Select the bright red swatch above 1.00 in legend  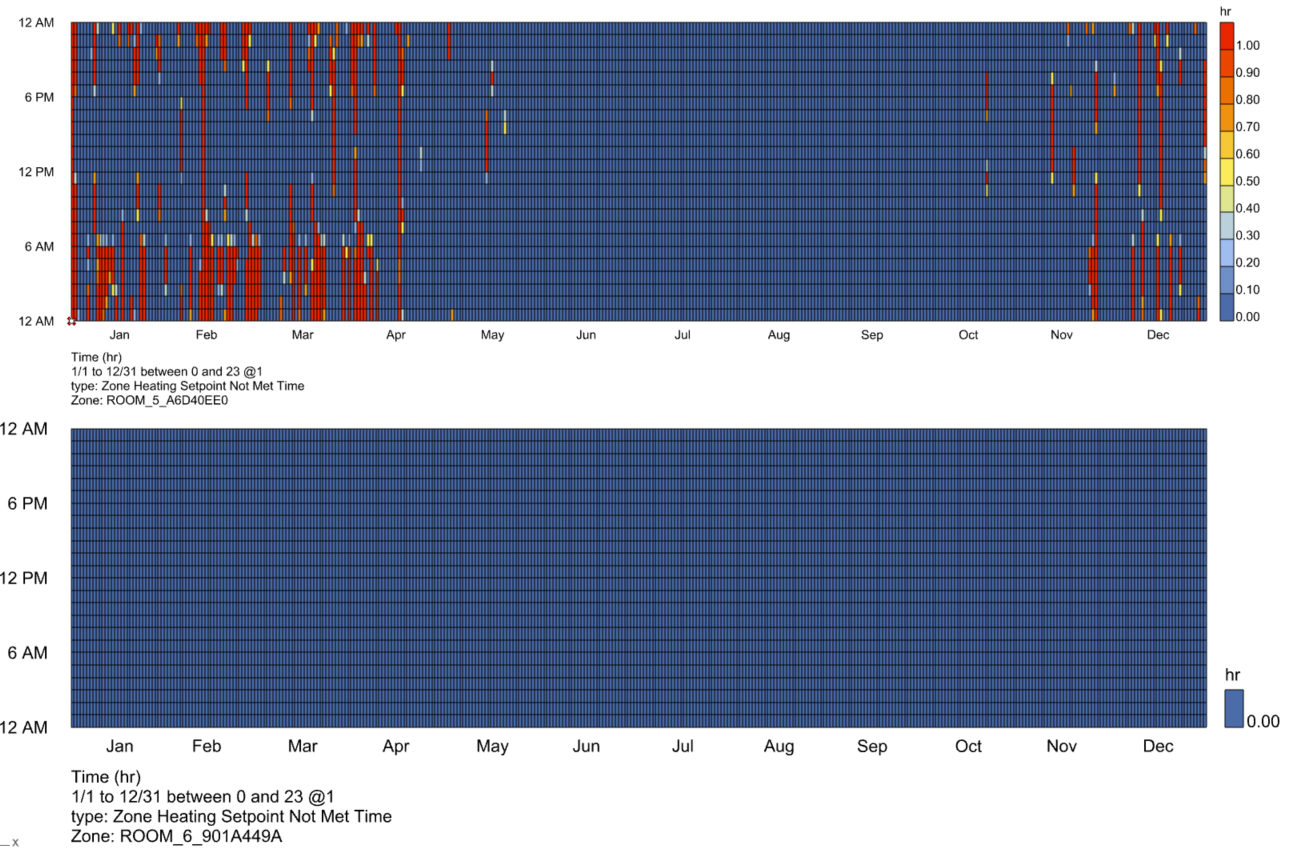[x=1227, y=36]
